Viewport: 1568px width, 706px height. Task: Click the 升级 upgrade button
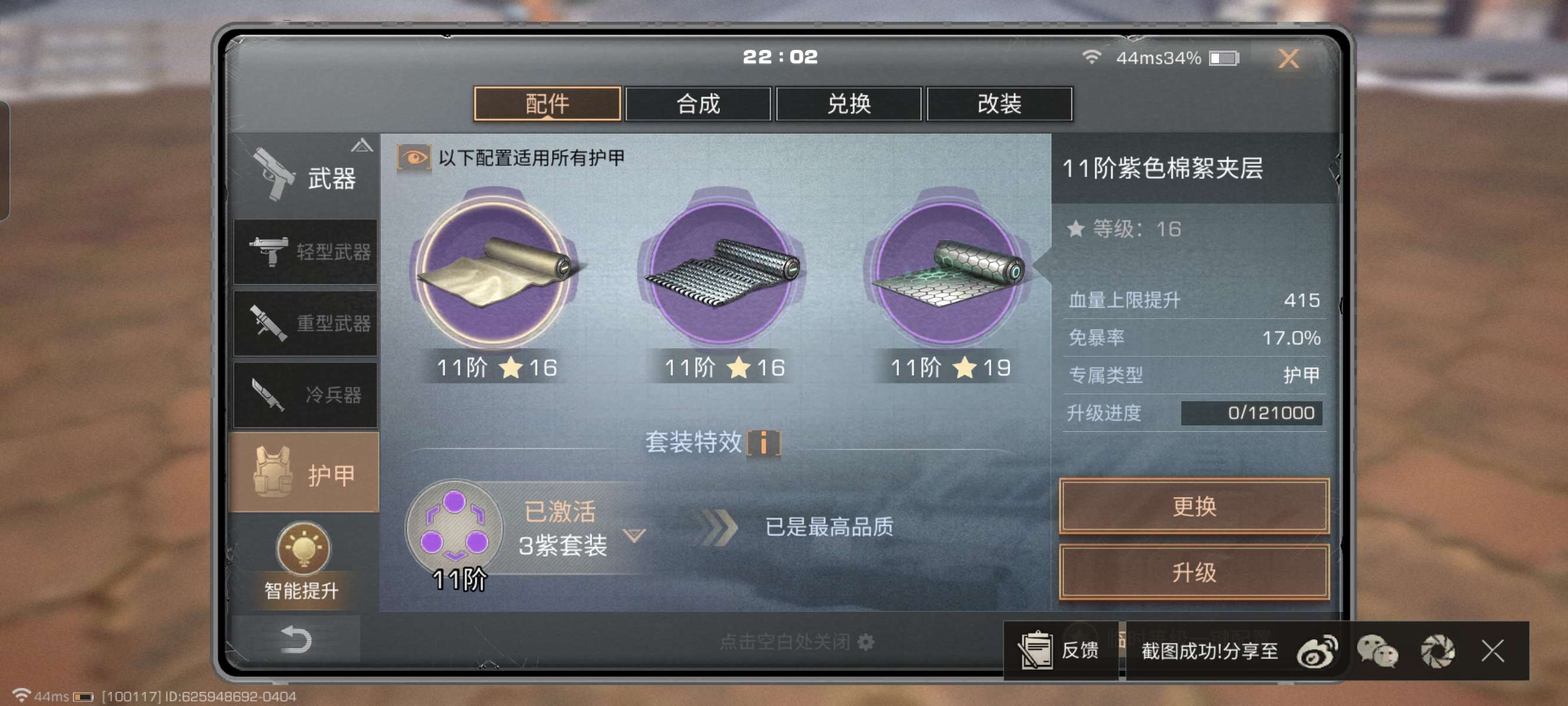[x=1194, y=572]
